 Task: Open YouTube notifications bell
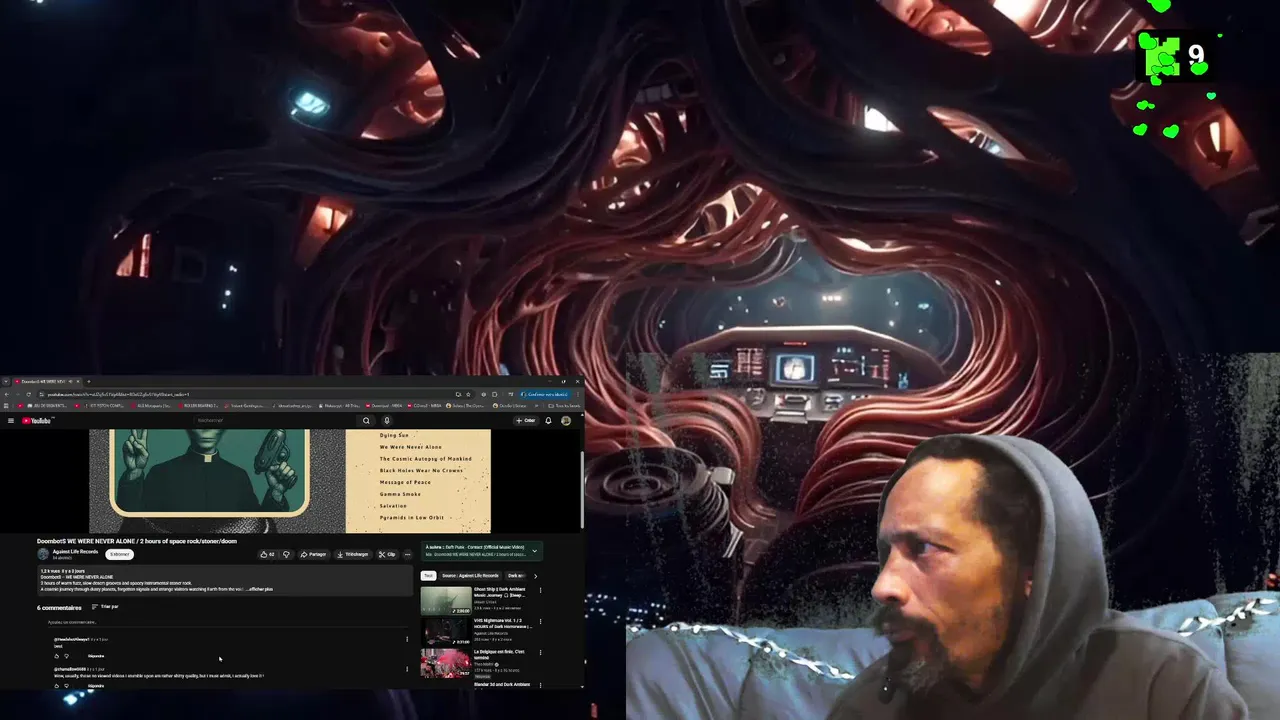(x=548, y=421)
